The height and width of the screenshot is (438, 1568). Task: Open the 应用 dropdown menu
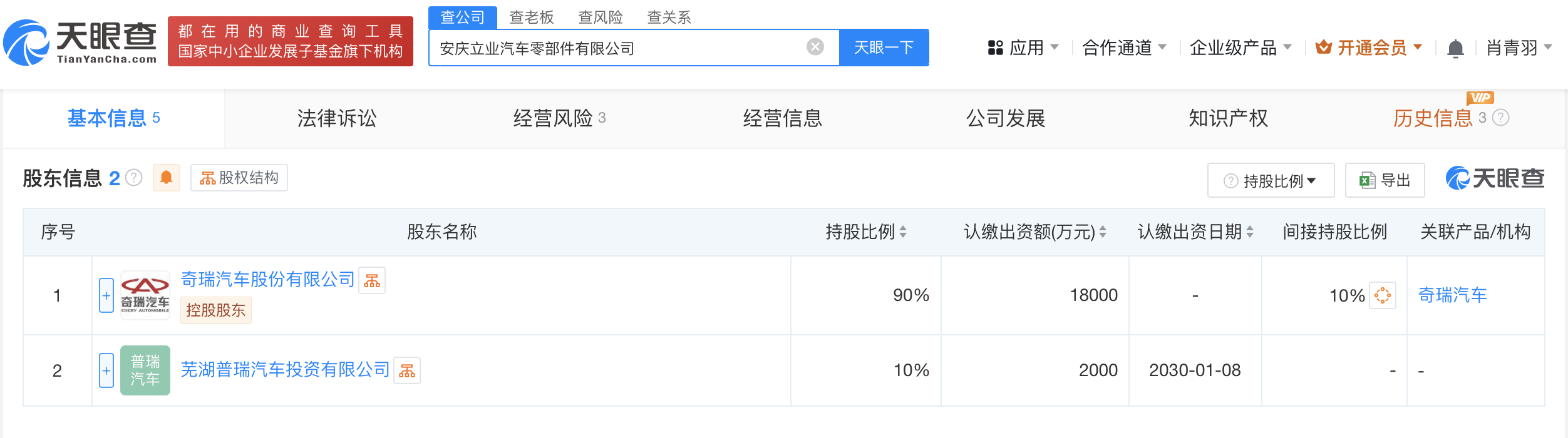[x=1023, y=48]
